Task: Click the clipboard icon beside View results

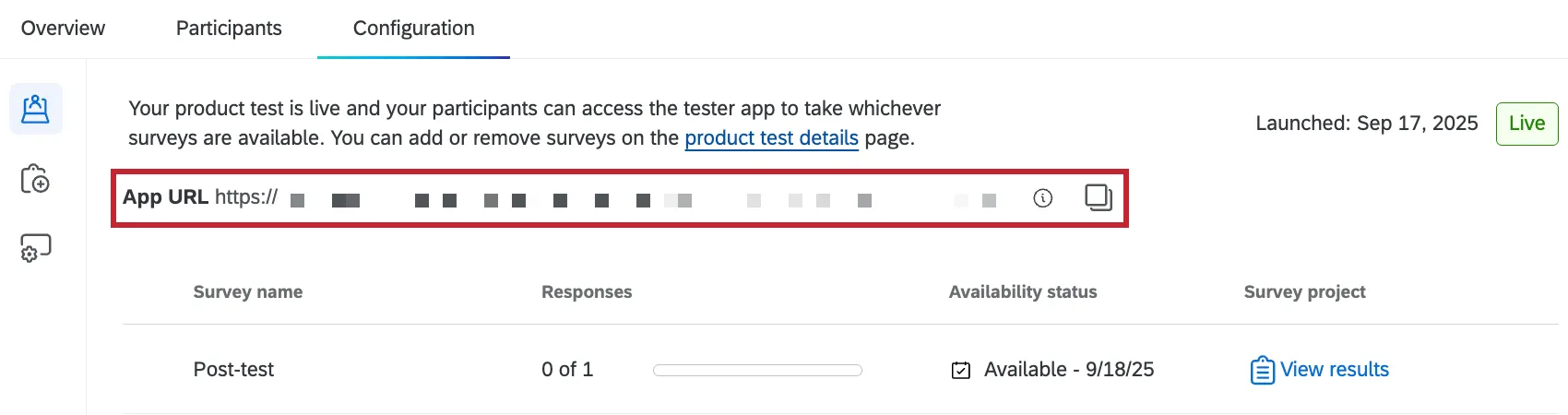Action: point(1262,371)
